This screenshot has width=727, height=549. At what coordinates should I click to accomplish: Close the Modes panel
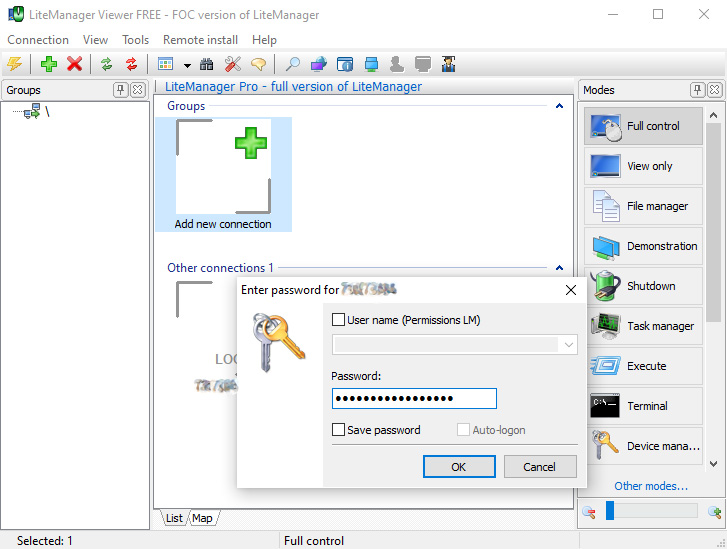(x=714, y=89)
